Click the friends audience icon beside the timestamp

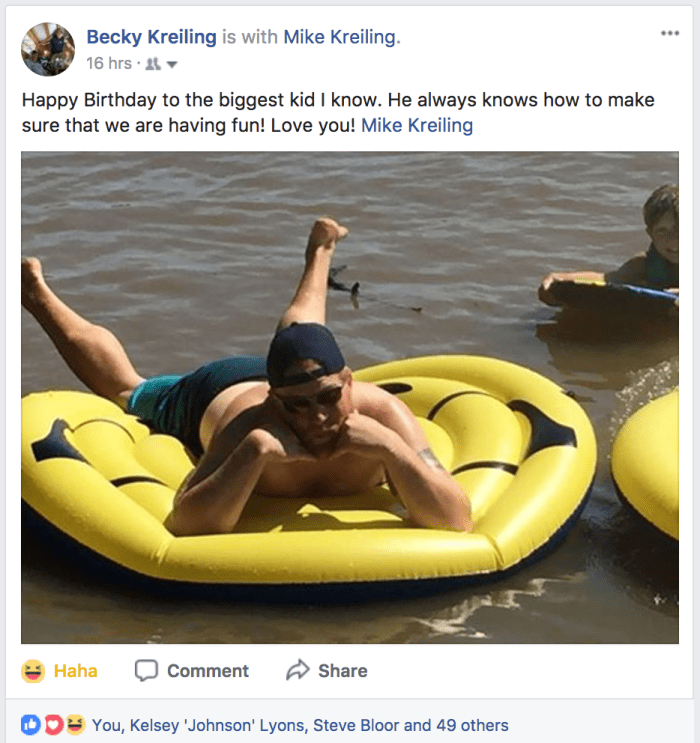pos(153,64)
